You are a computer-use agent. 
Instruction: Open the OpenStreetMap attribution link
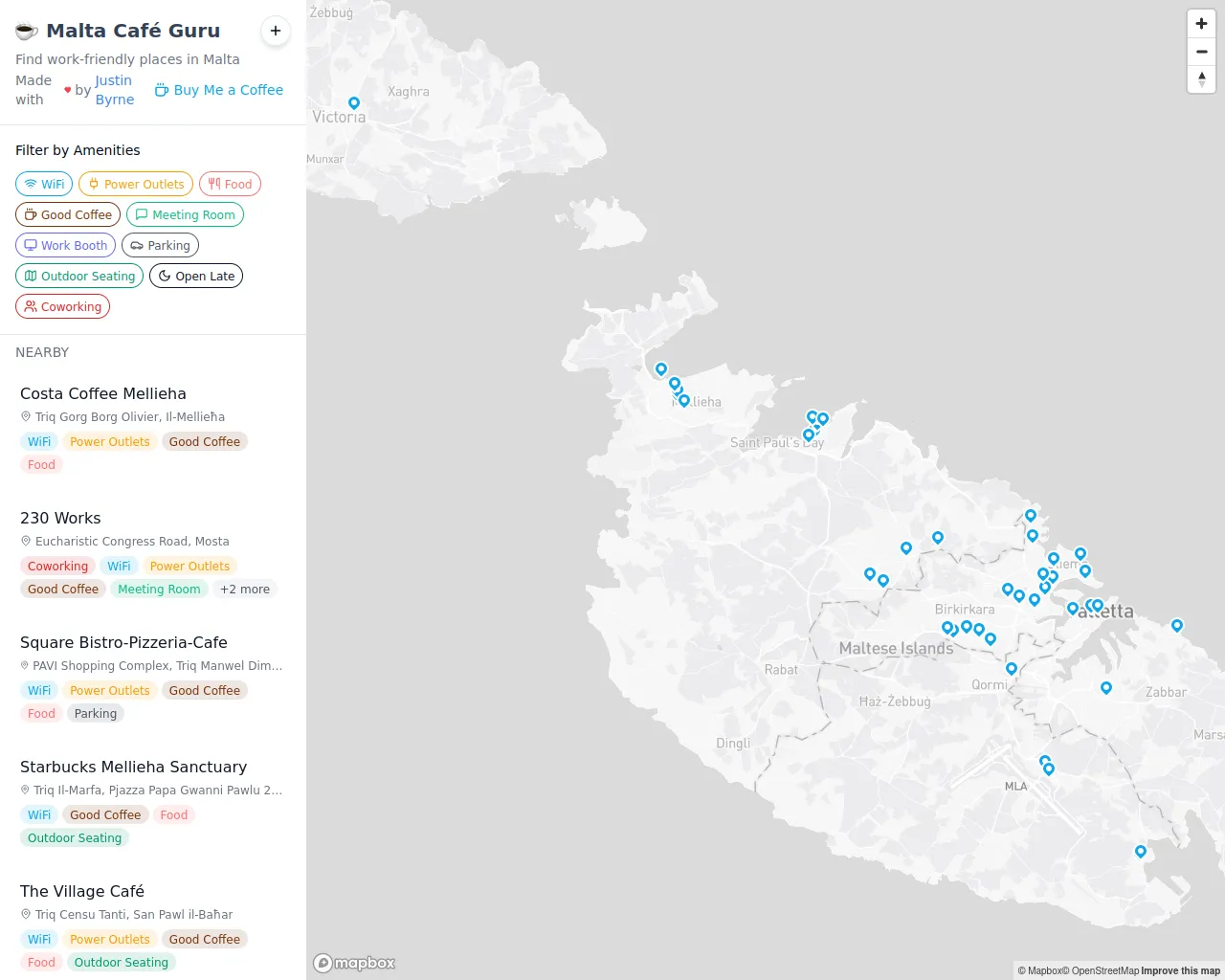tap(1102, 970)
